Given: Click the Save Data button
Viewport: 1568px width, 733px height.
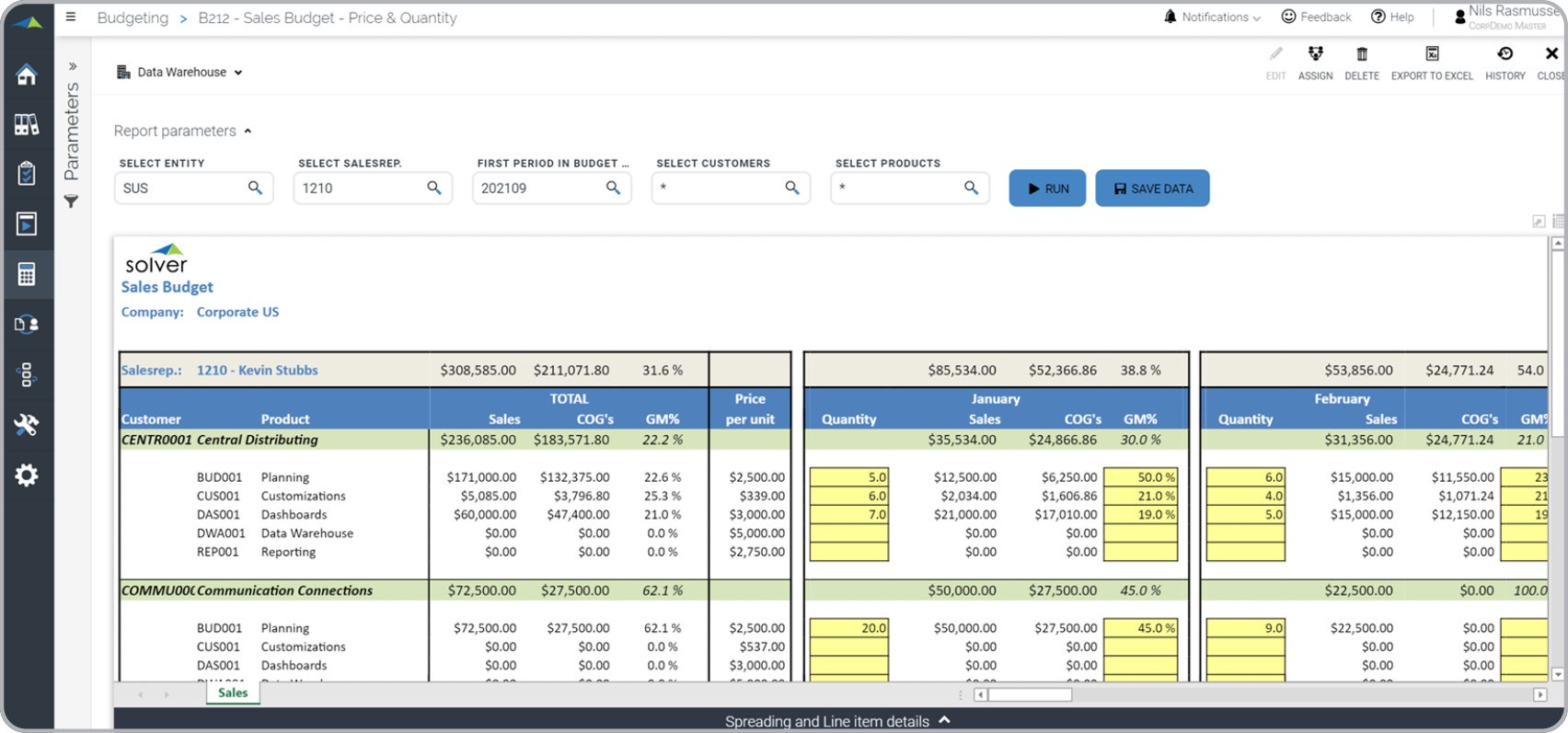Looking at the screenshot, I should click(1152, 189).
